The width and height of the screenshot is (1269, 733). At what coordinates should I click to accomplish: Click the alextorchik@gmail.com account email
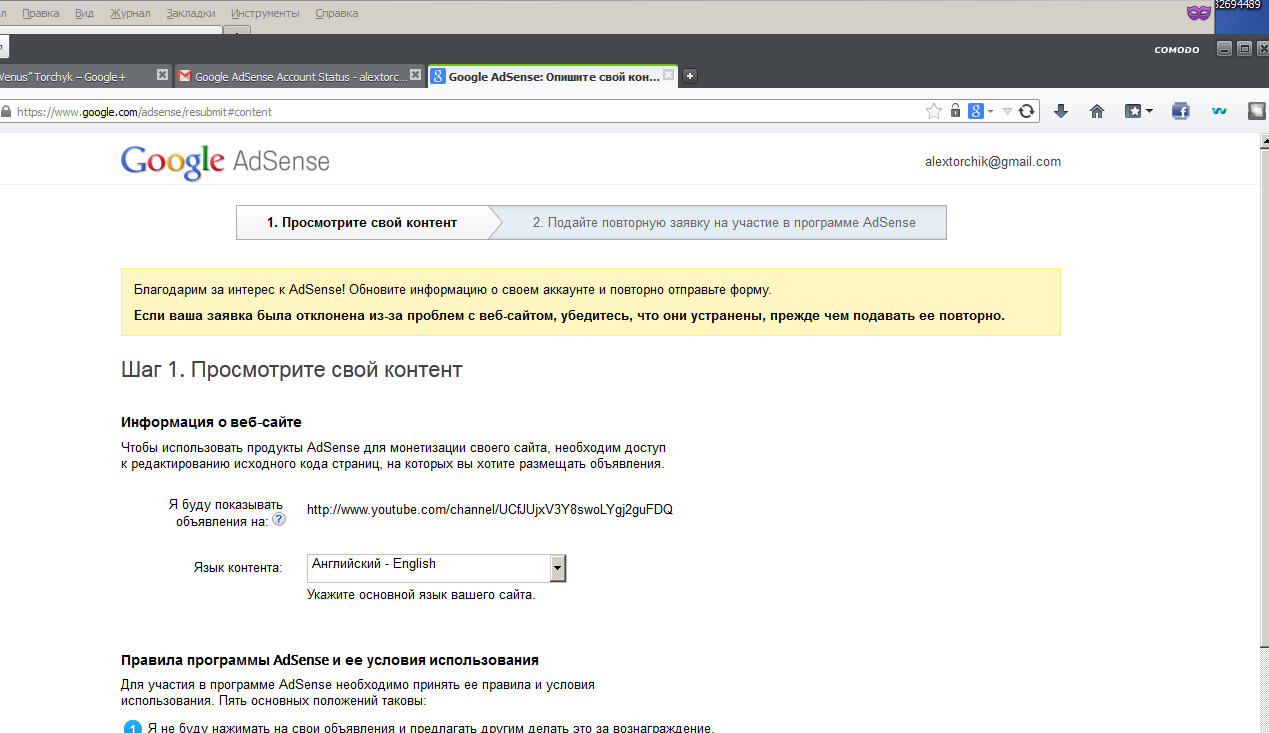[x=993, y=162]
